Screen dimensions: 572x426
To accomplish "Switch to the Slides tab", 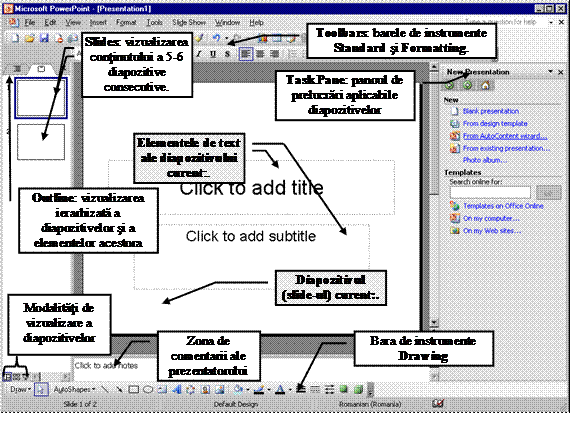I will click(x=41, y=69).
